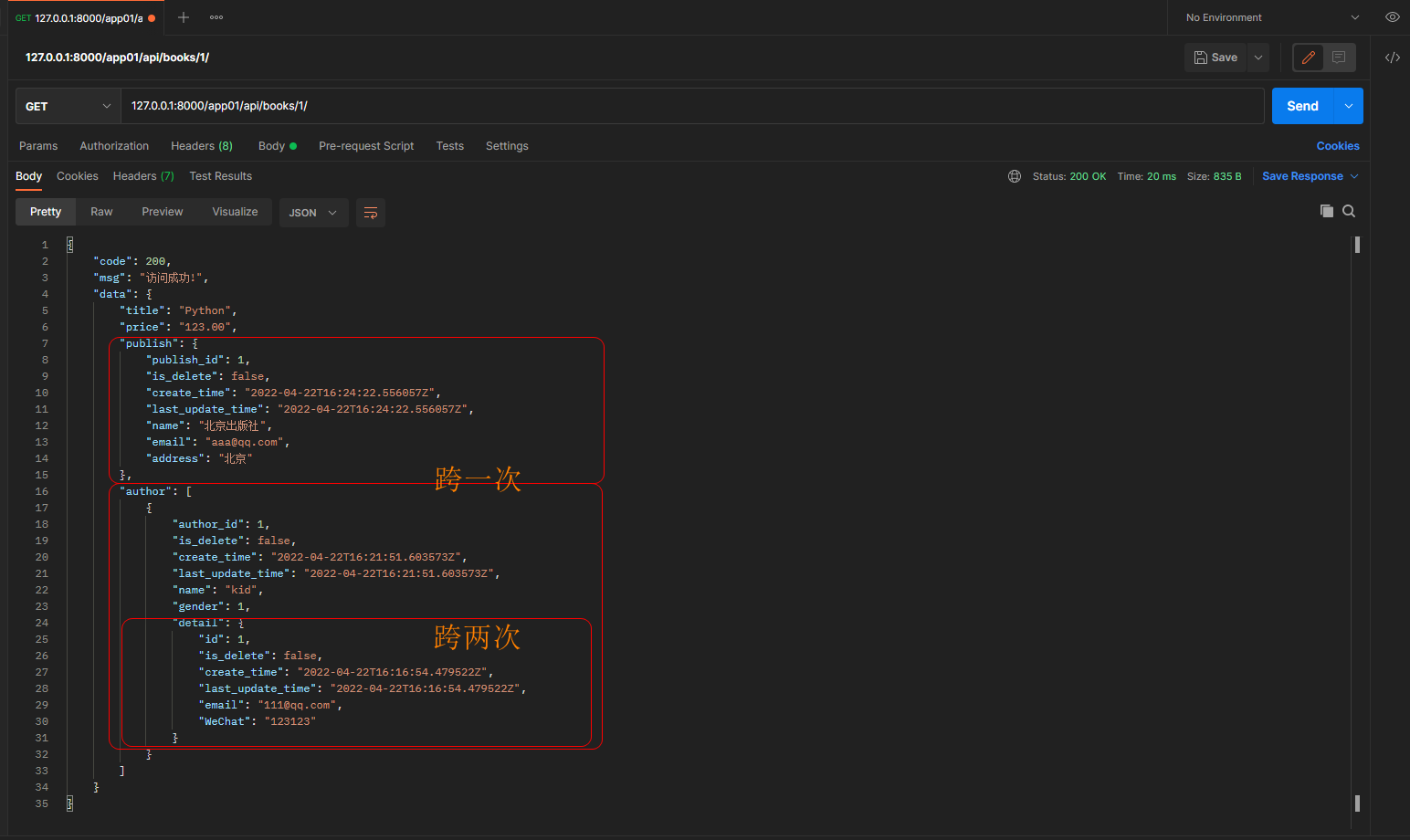Open the request Body tab
The height and width of the screenshot is (840, 1410).
point(277,146)
